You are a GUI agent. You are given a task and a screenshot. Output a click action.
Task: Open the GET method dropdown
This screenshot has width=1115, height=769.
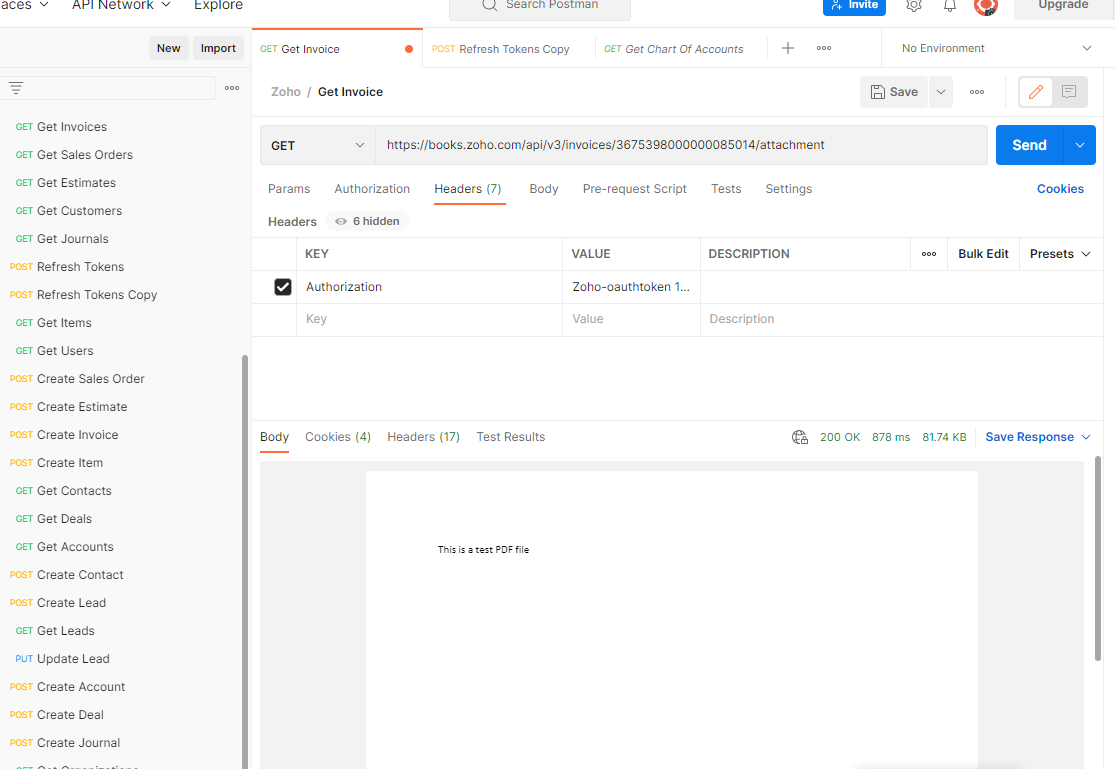317,145
